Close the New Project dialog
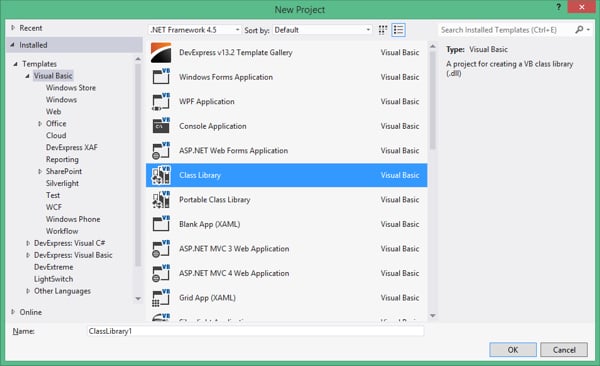 pyautogui.click(x=581, y=7)
